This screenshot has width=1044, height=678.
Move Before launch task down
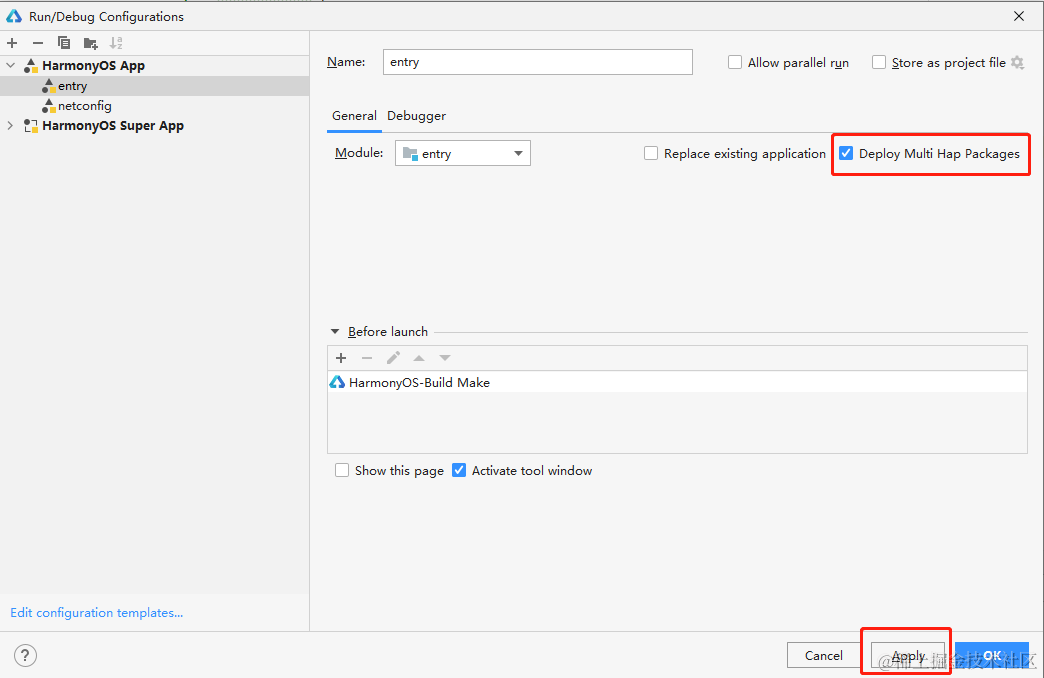445,358
